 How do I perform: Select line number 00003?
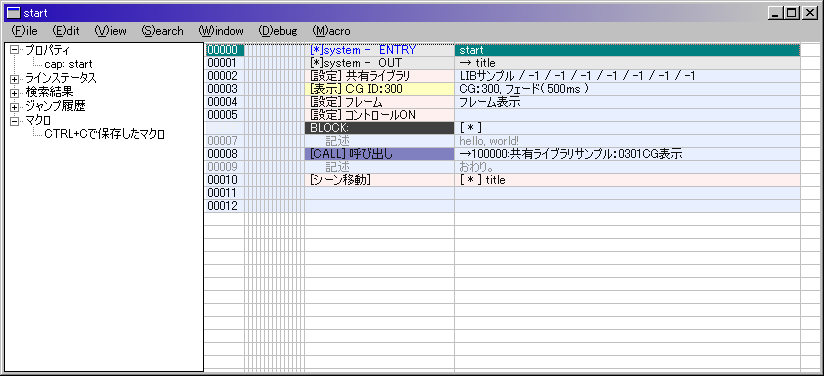pyautogui.click(x=224, y=89)
